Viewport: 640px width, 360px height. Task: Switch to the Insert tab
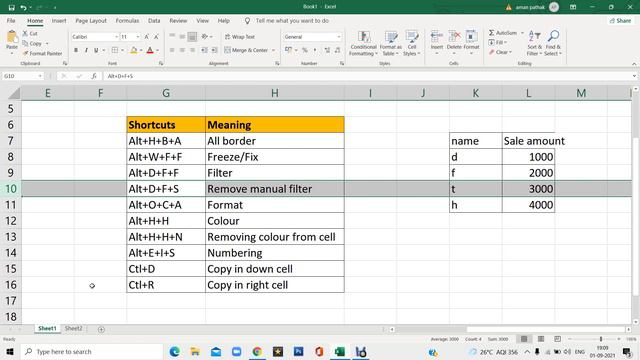pyautogui.click(x=59, y=20)
